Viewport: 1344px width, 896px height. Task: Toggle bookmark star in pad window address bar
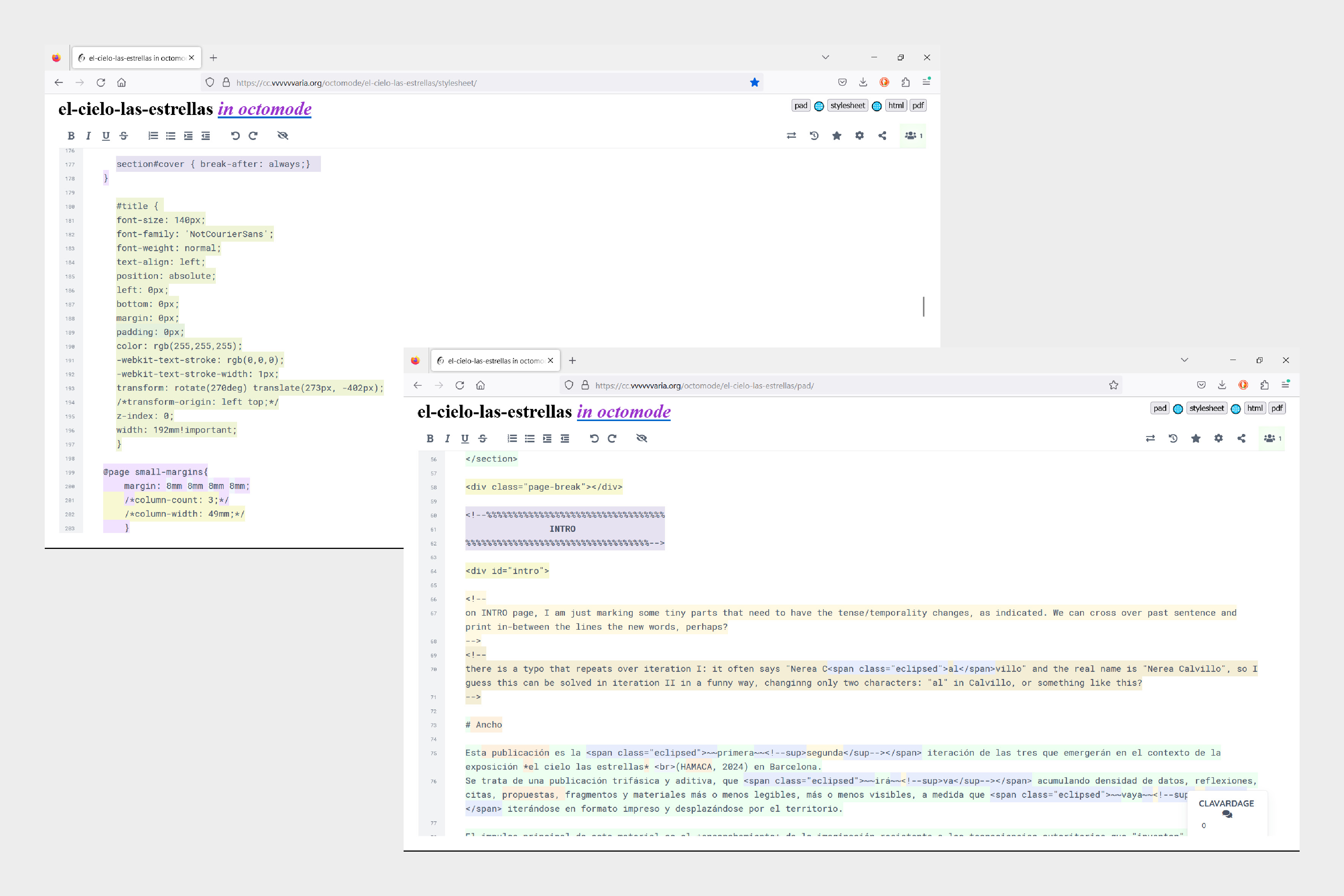point(1114,385)
